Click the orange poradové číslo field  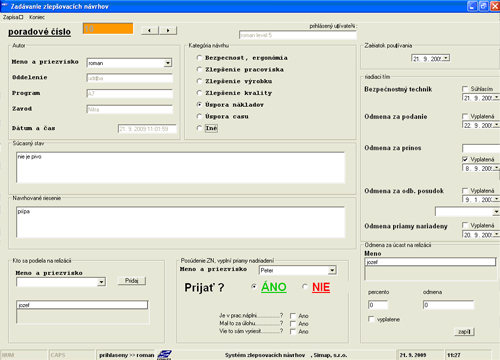pos(108,29)
